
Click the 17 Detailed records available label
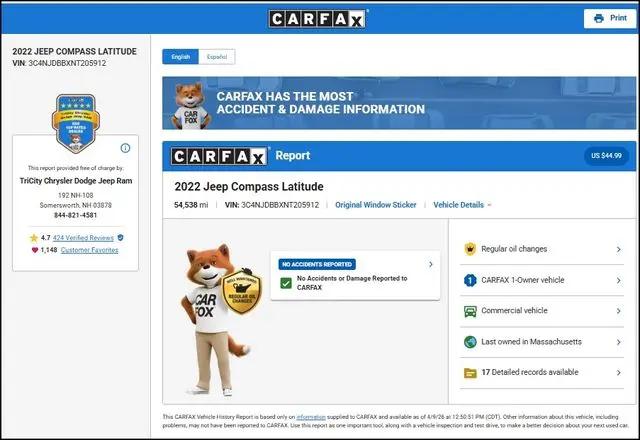tap(530, 372)
